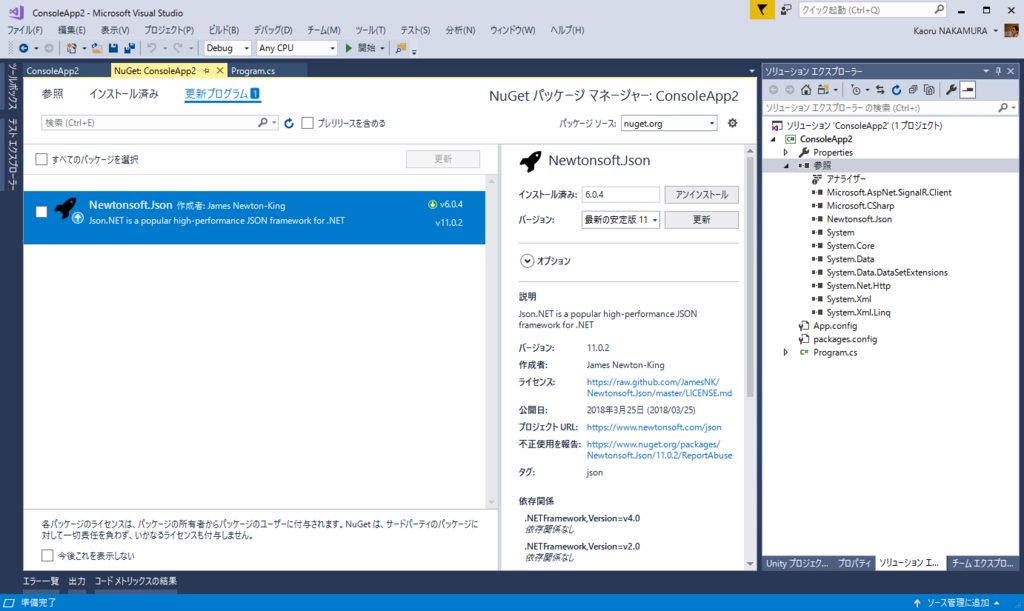Pin the Solution Explorer panel
The image size is (1024, 611).
[998, 71]
